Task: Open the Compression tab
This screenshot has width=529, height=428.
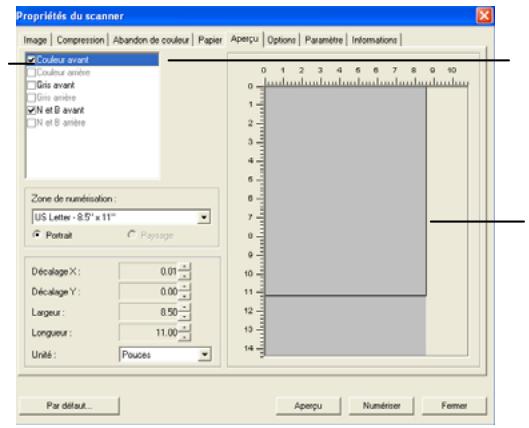Action: (x=80, y=40)
